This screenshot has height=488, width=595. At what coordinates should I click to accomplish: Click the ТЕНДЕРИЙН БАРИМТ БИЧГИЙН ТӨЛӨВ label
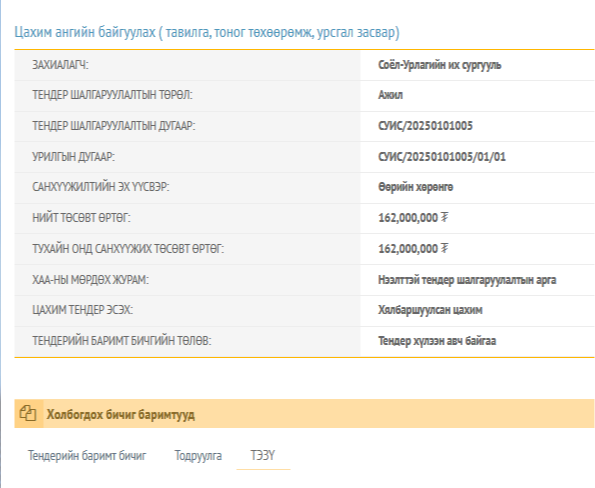tap(121, 341)
